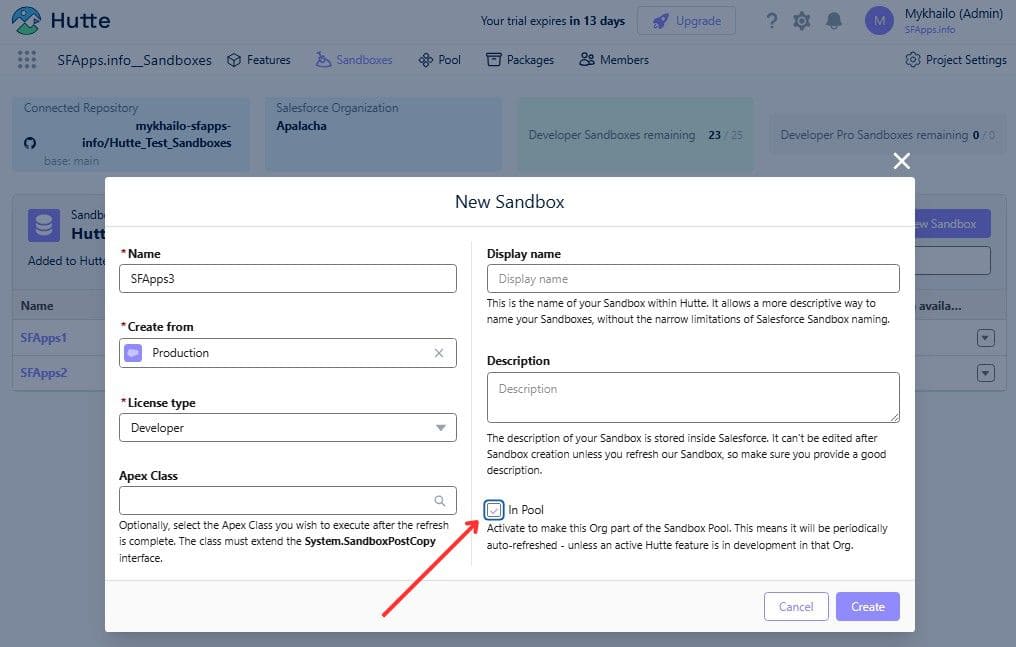Open the Create from combobox
Image resolution: width=1016 pixels, height=647 pixels.
pyautogui.click(x=288, y=353)
